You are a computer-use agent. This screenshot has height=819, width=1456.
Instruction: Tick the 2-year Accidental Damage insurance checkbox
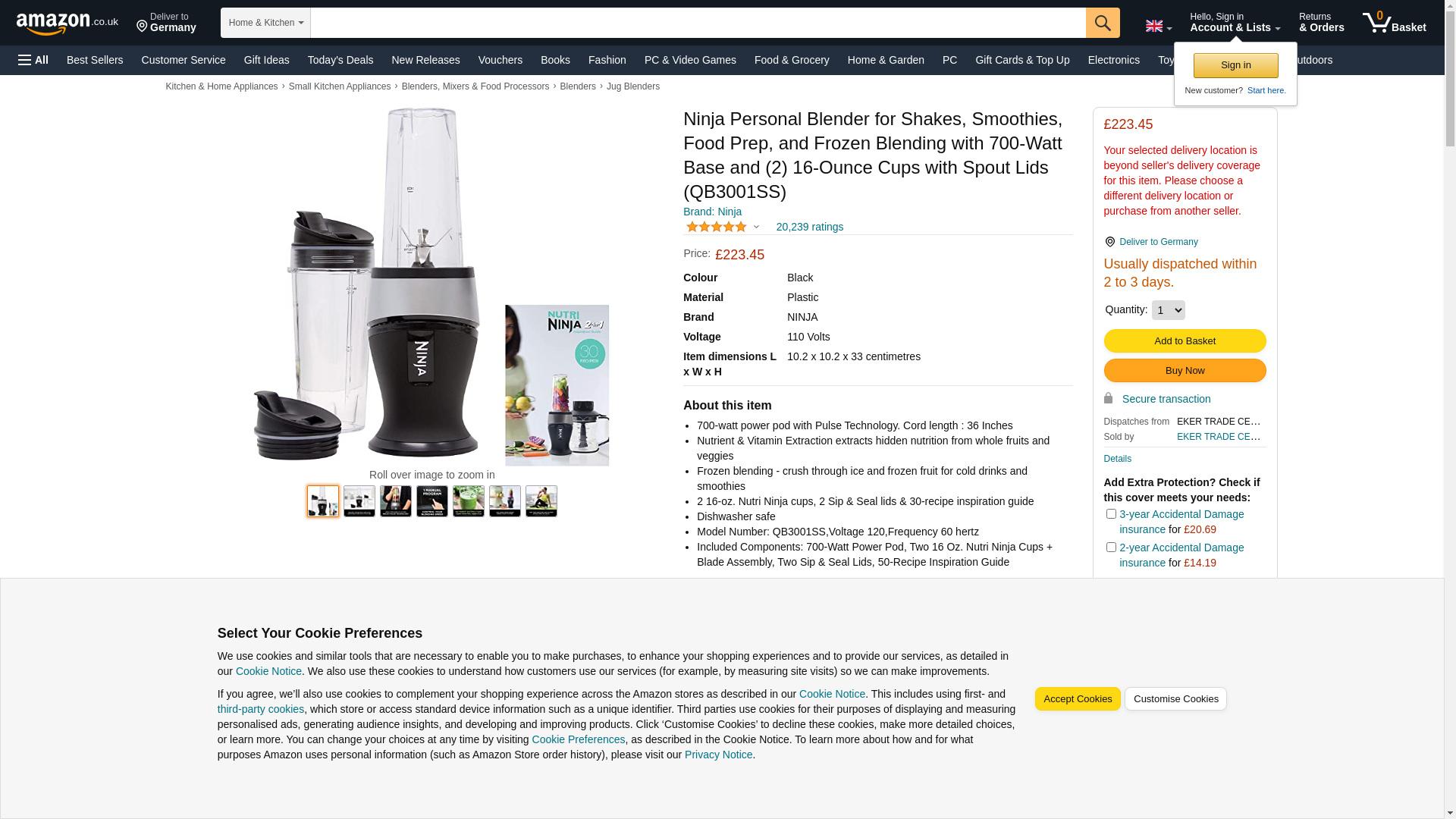tap(1111, 548)
